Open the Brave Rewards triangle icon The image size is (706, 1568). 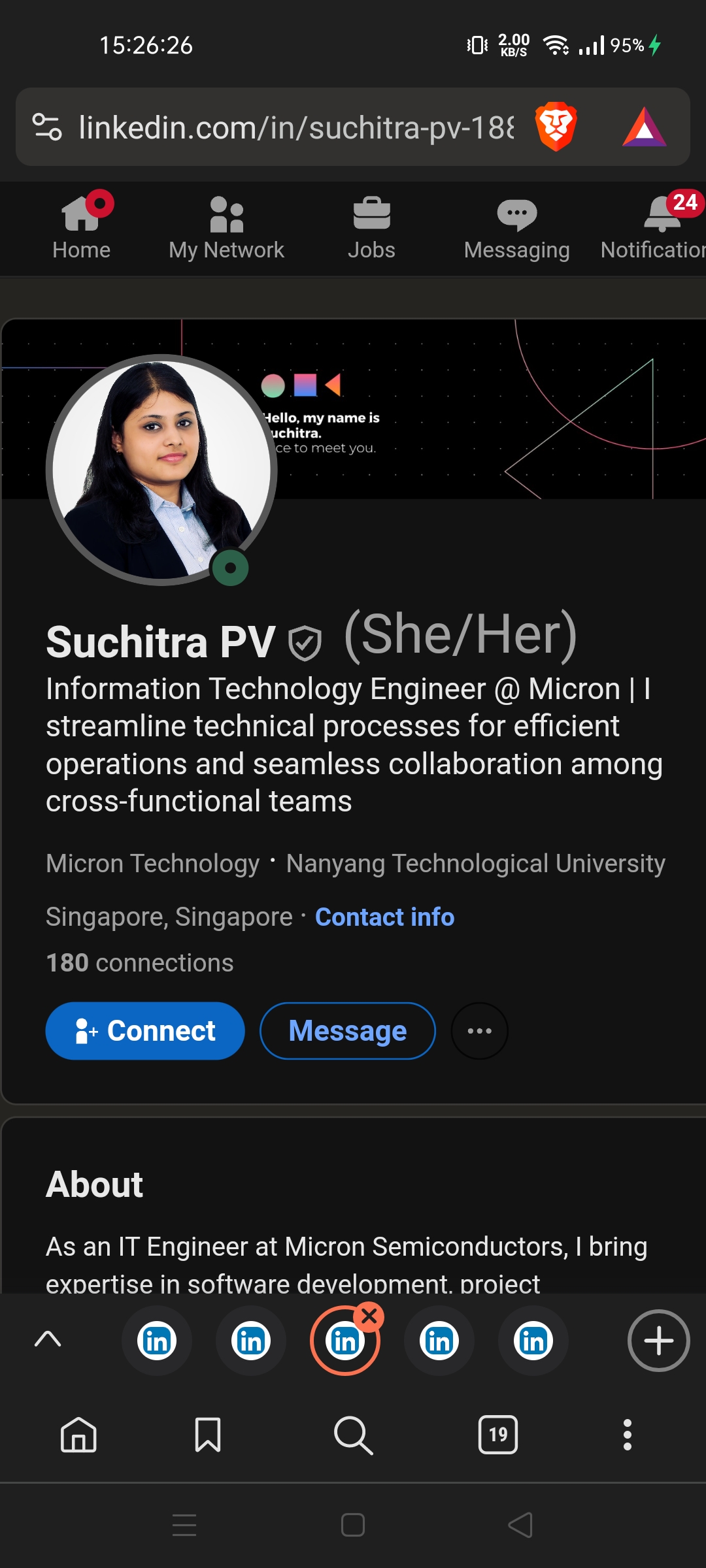645,127
